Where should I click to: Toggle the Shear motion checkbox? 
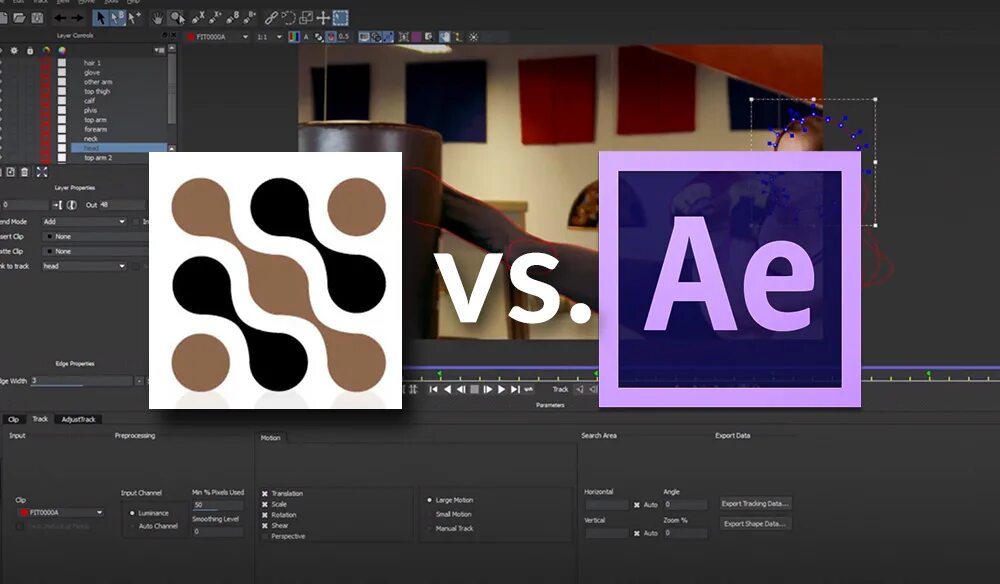[265, 526]
